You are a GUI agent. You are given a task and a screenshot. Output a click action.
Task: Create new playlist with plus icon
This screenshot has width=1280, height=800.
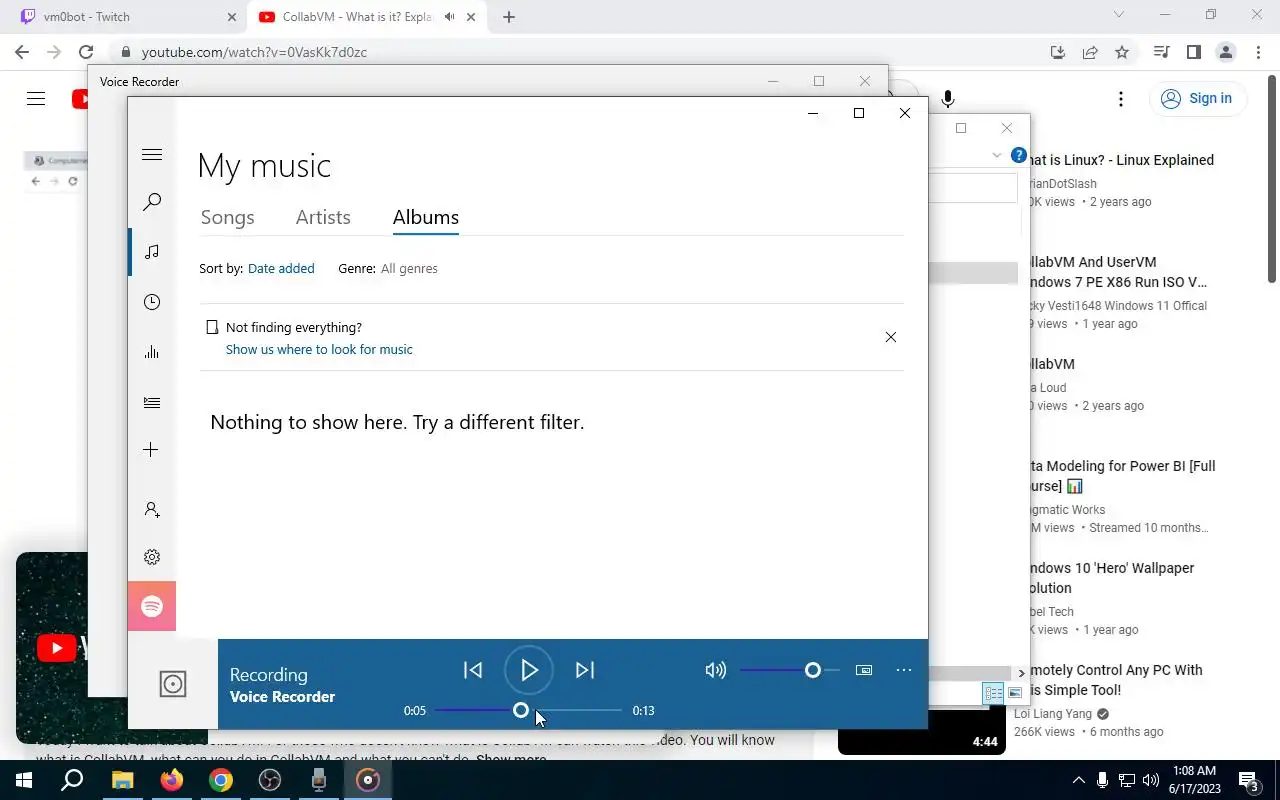coord(151,450)
